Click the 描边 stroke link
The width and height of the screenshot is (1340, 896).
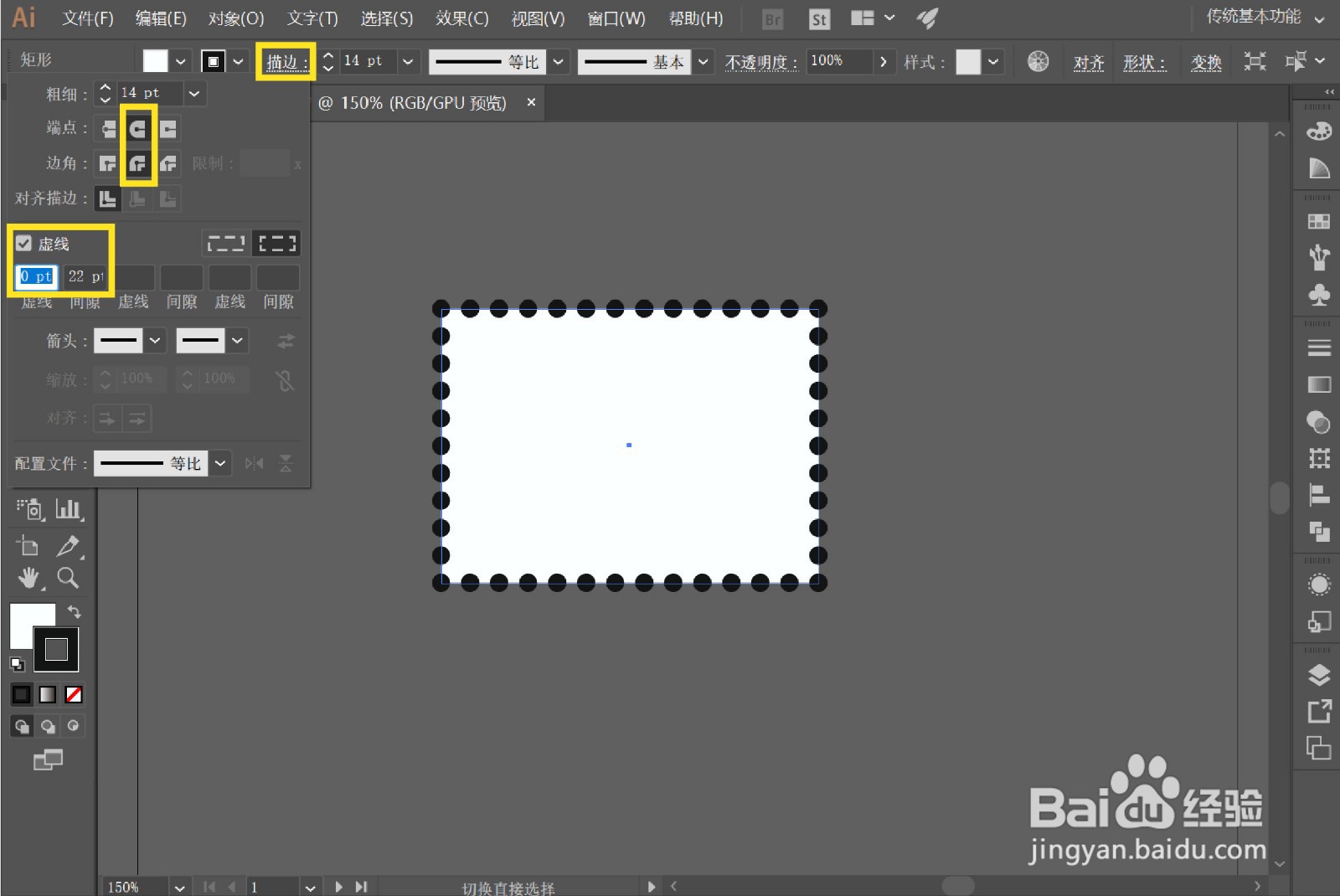point(287,62)
